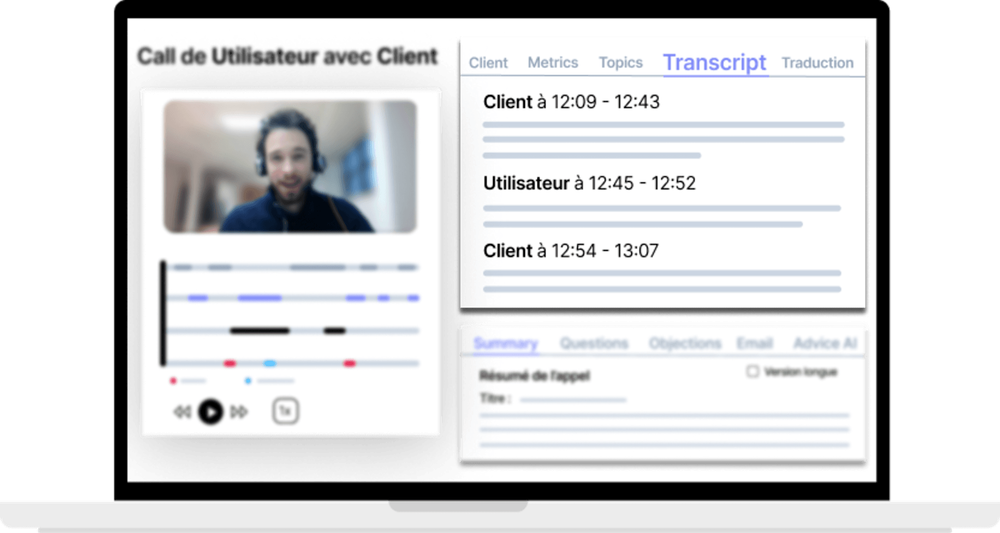Click the rewind playback icon
The height and width of the screenshot is (533, 1000).
click(182, 412)
